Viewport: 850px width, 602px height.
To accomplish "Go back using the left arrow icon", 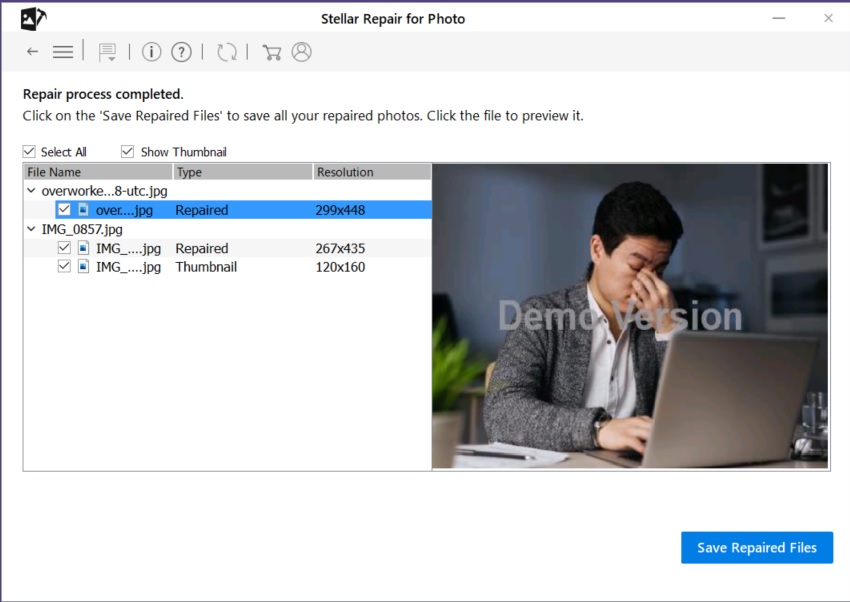I will coord(33,52).
